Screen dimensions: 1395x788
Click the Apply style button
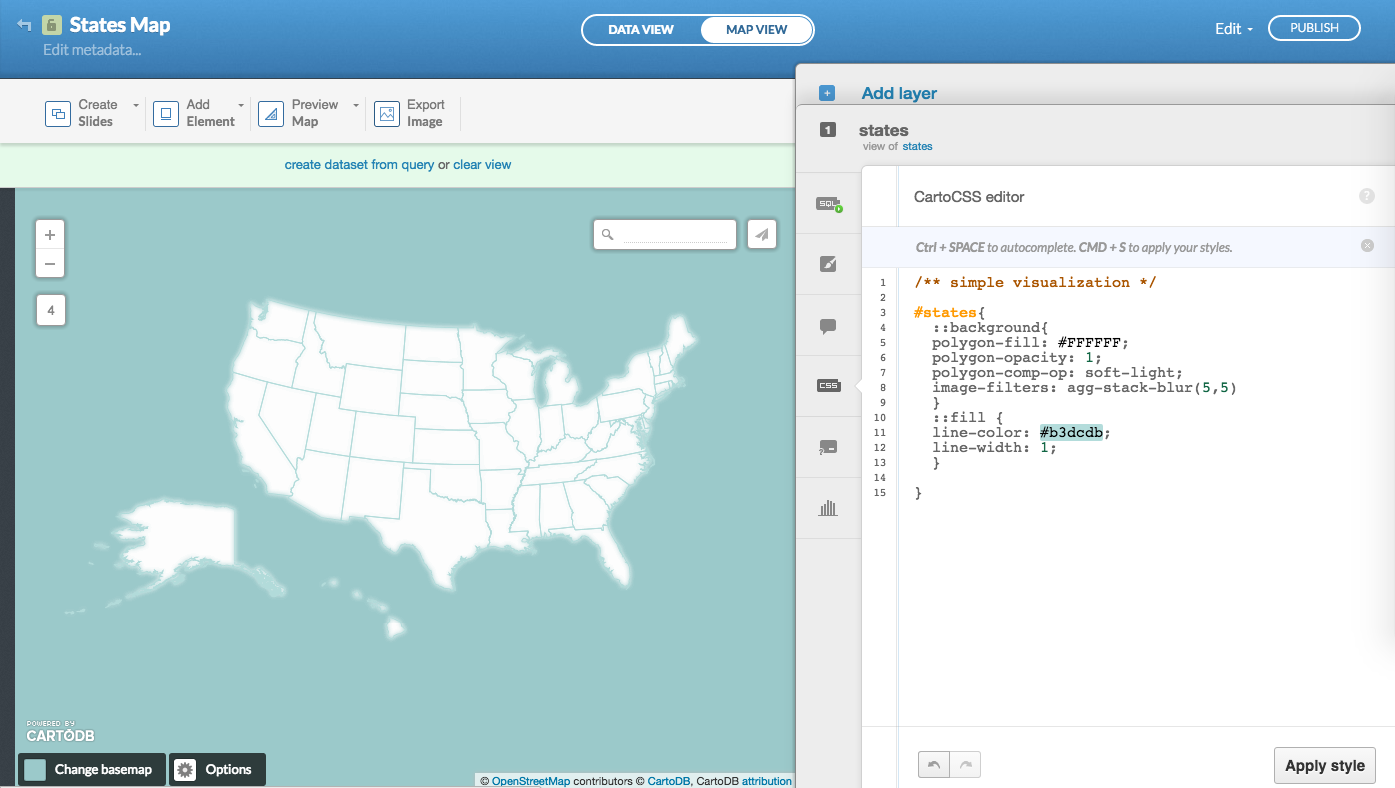click(x=1324, y=766)
